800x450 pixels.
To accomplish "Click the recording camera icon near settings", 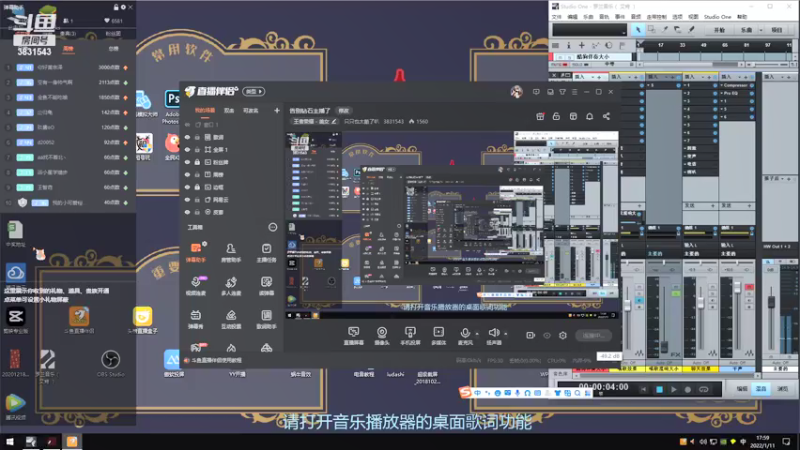I will tap(531, 335).
